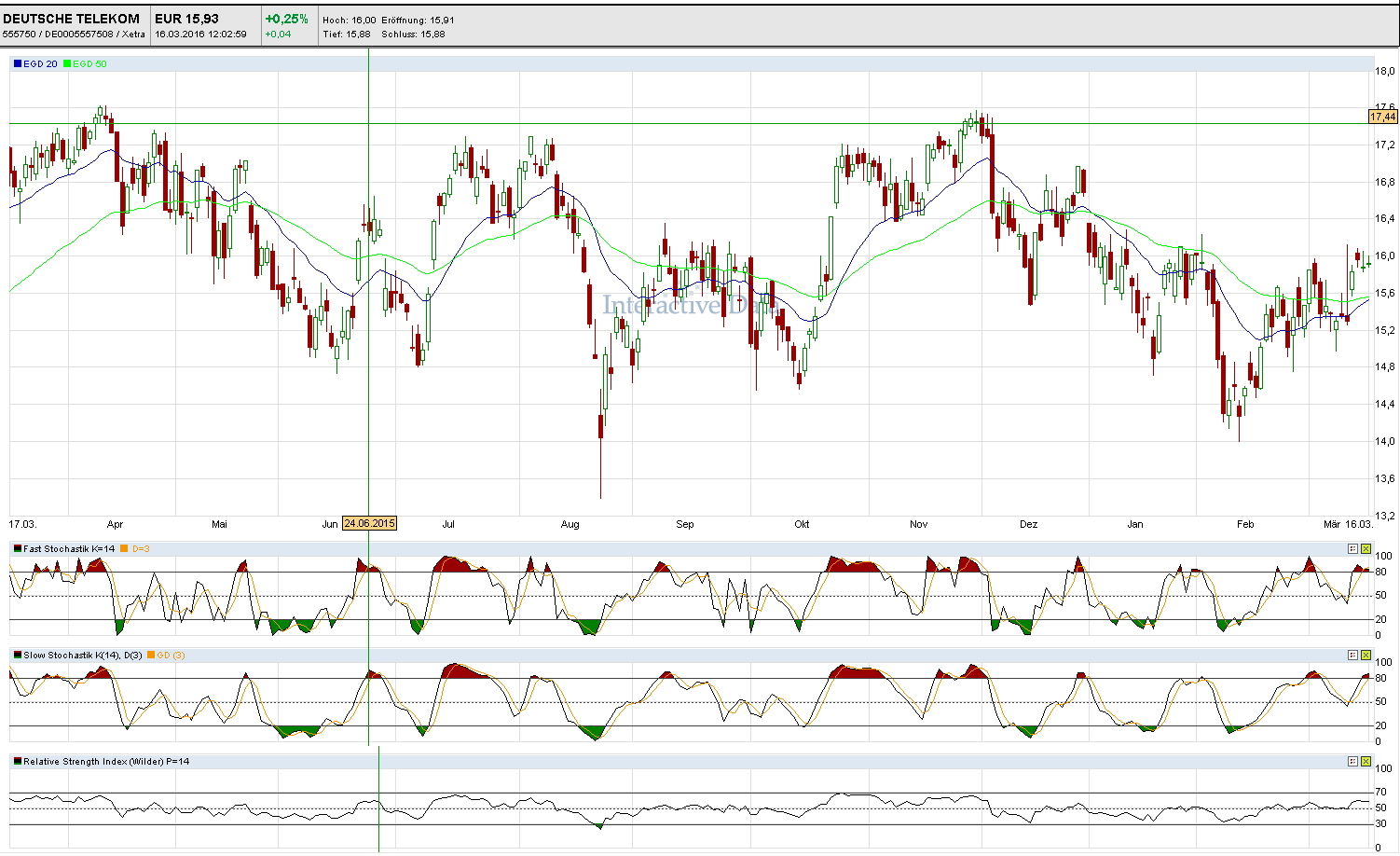1400x856 pixels.
Task: Click the Slow Stochastik K(14), D(3) label
Action: point(83,656)
